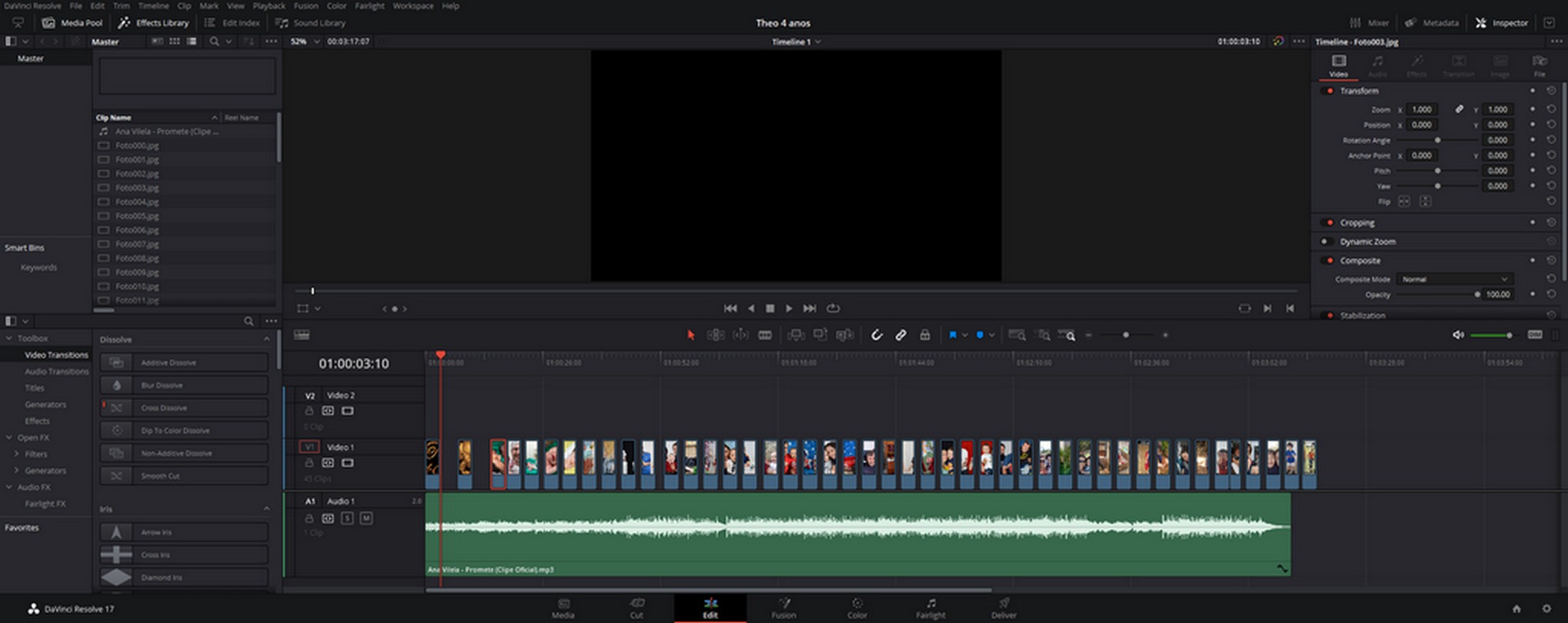This screenshot has height=623, width=1568.
Task: Adjust the Rotation Angle slider
Action: [x=1438, y=140]
